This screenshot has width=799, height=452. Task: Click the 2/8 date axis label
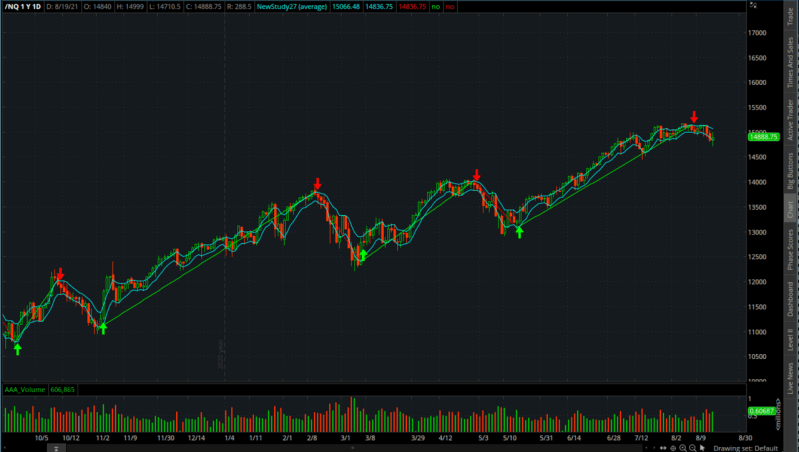tap(312, 438)
